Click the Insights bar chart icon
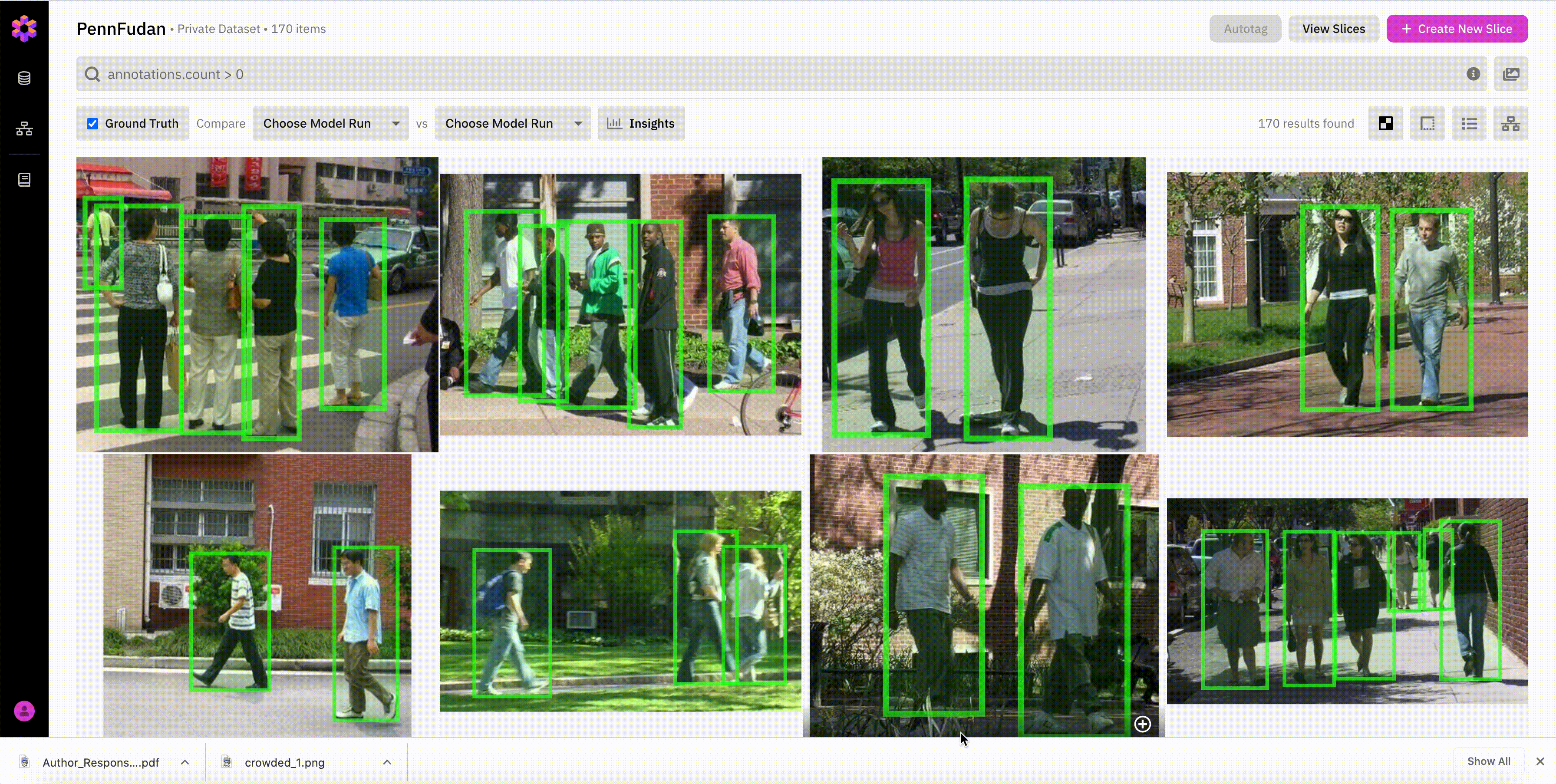 click(x=614, y=123)
